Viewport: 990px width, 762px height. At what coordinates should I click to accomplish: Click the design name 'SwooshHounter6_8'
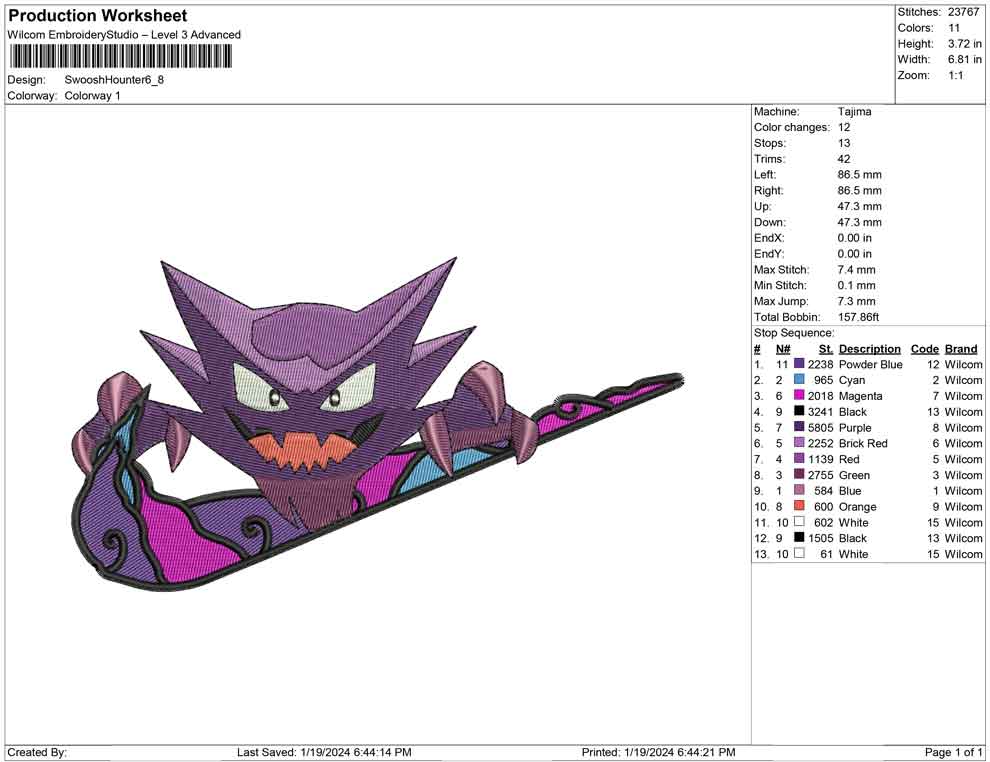(114, 80)
